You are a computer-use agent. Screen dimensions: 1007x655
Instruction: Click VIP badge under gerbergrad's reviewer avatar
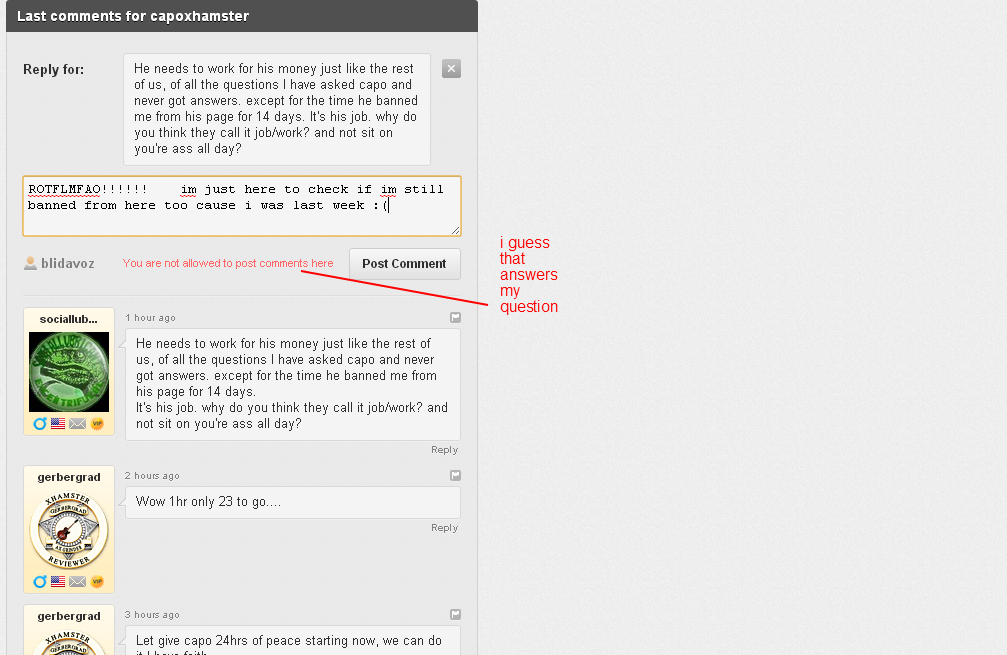coord(97,582)
